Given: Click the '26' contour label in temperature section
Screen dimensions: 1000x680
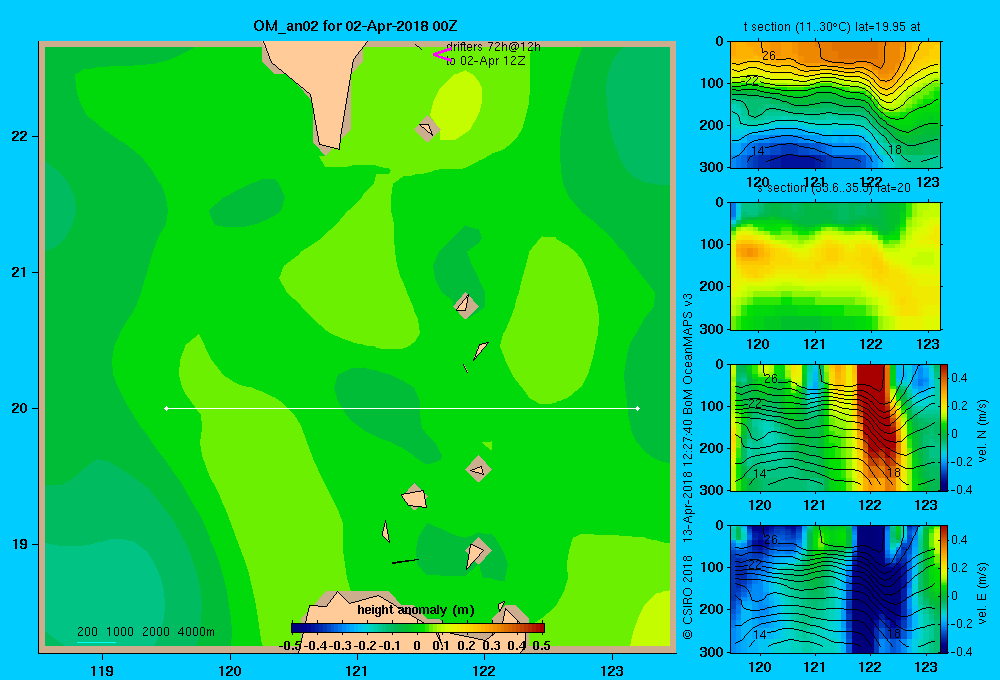Looking at the screenshot, I should coord(768,55).
